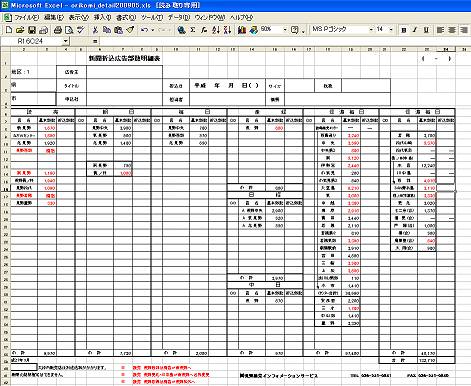This screenshot has width=471, height=386.
Task: Save the workbook with floppy icon
Action: tap(32, 30)
